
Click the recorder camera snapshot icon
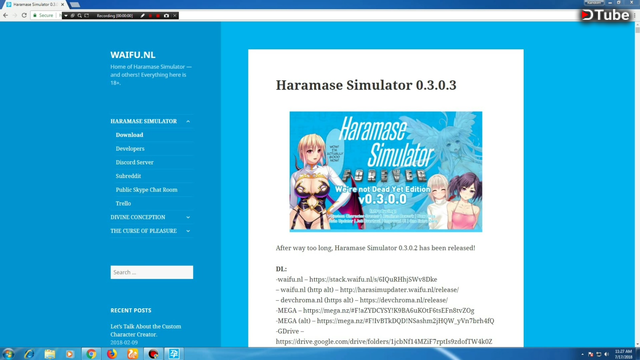click(166, 16)
